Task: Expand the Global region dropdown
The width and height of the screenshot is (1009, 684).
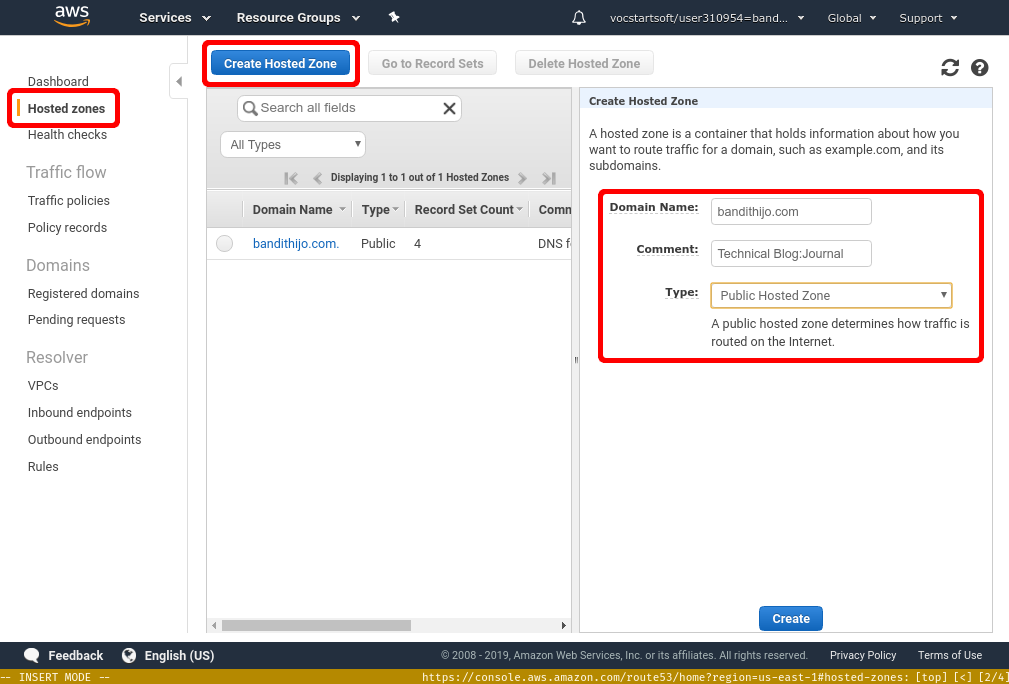Action: (852, 18)
